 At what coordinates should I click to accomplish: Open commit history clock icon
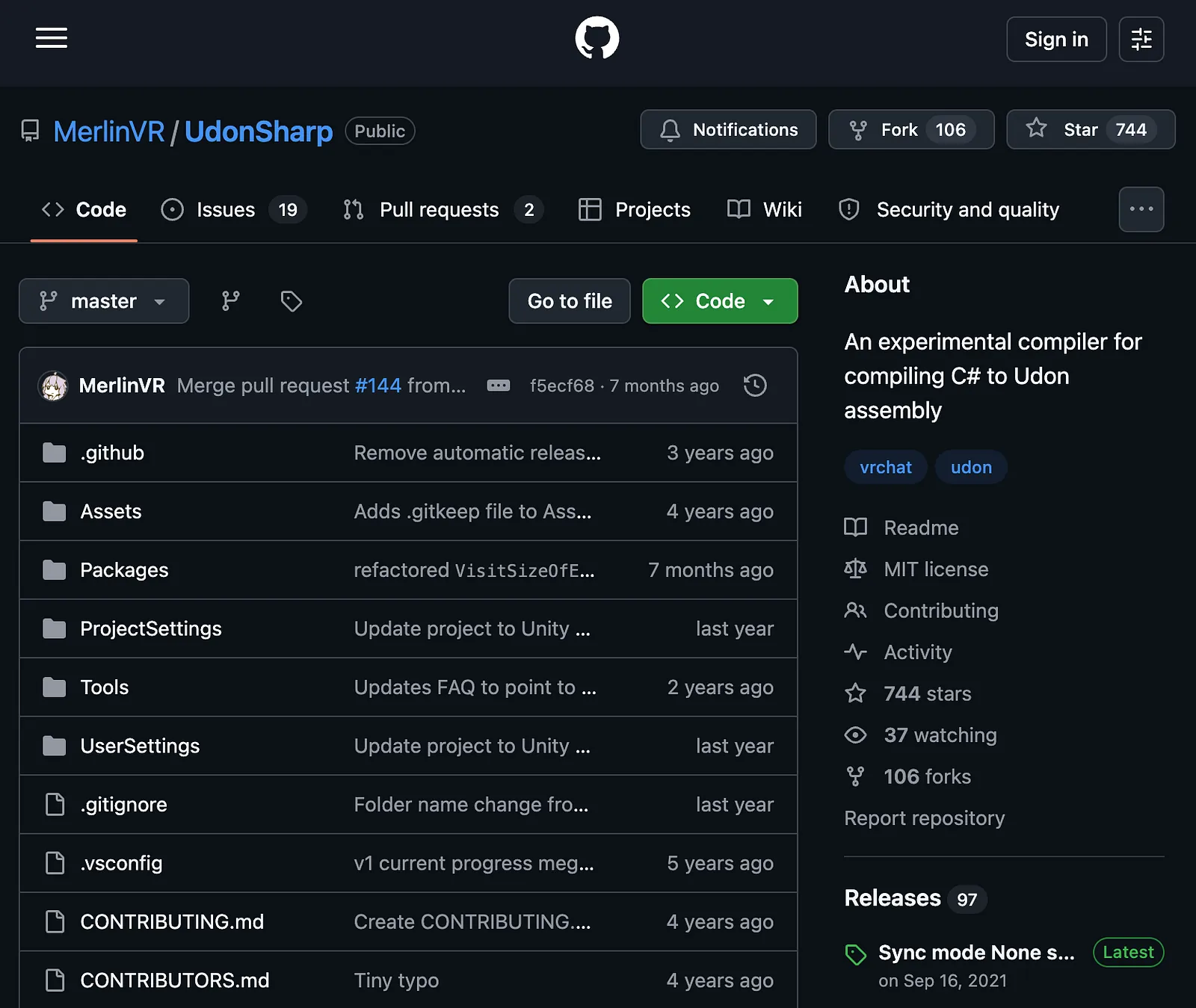point(755,386)
